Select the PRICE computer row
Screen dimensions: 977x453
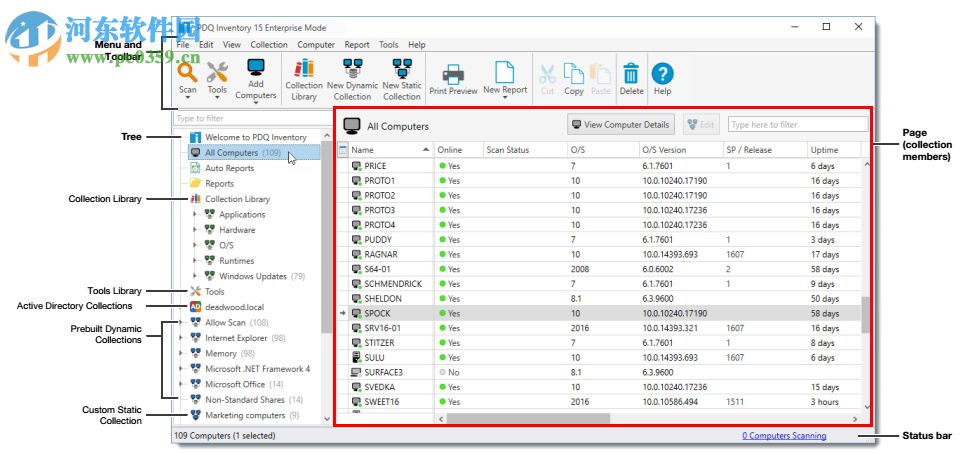(598, 166)
